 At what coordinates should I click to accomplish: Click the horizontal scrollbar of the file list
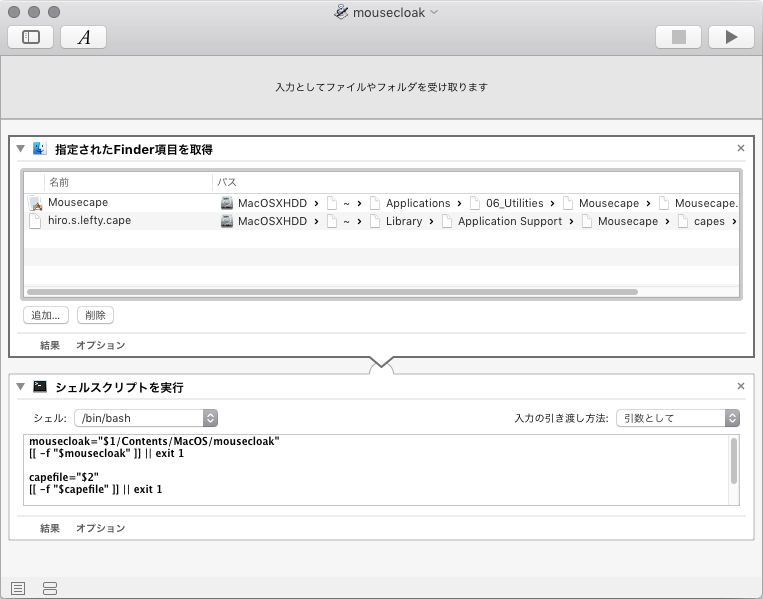click(332, 292)
